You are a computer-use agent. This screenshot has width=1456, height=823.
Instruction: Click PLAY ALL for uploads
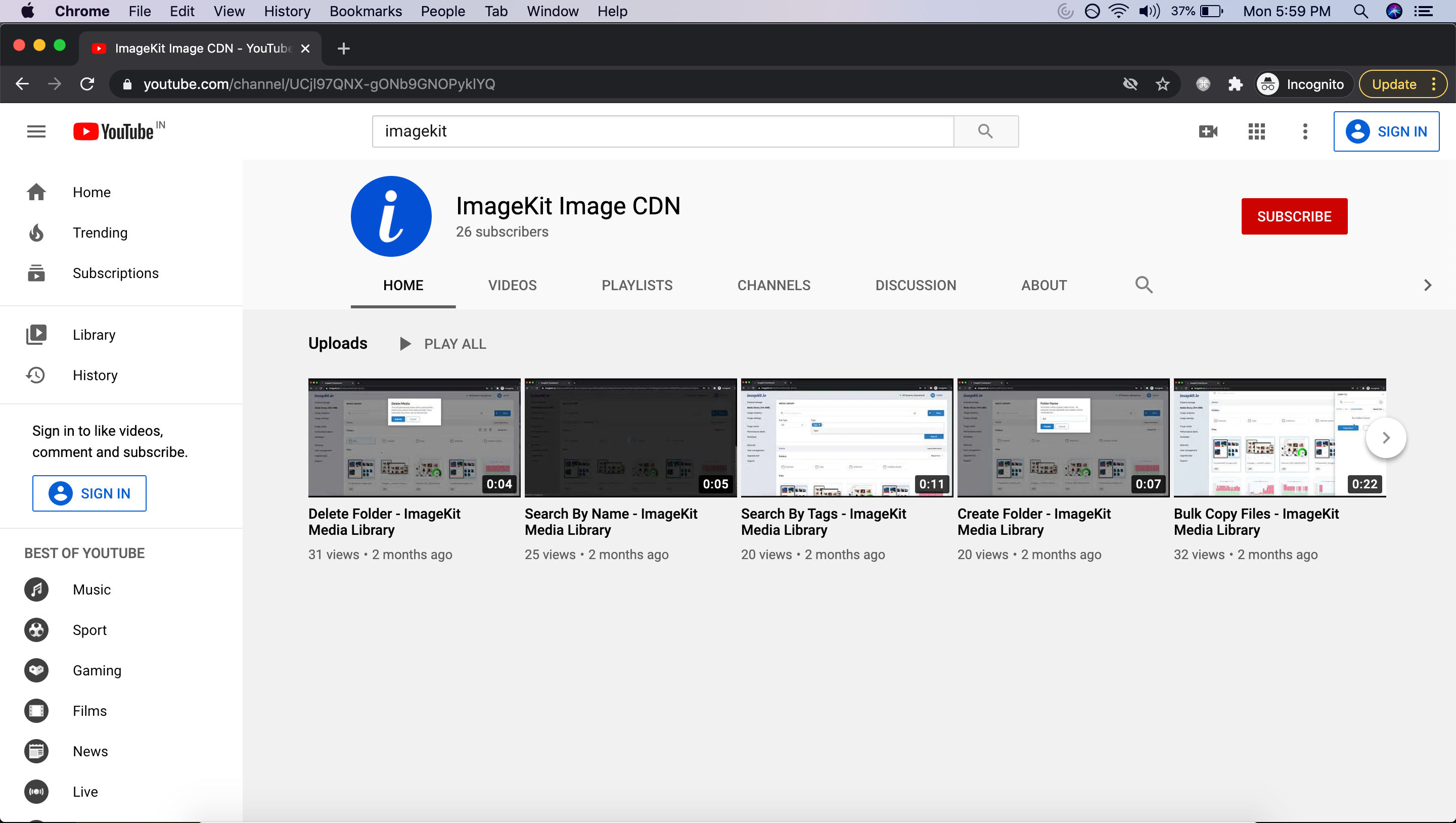442,344
